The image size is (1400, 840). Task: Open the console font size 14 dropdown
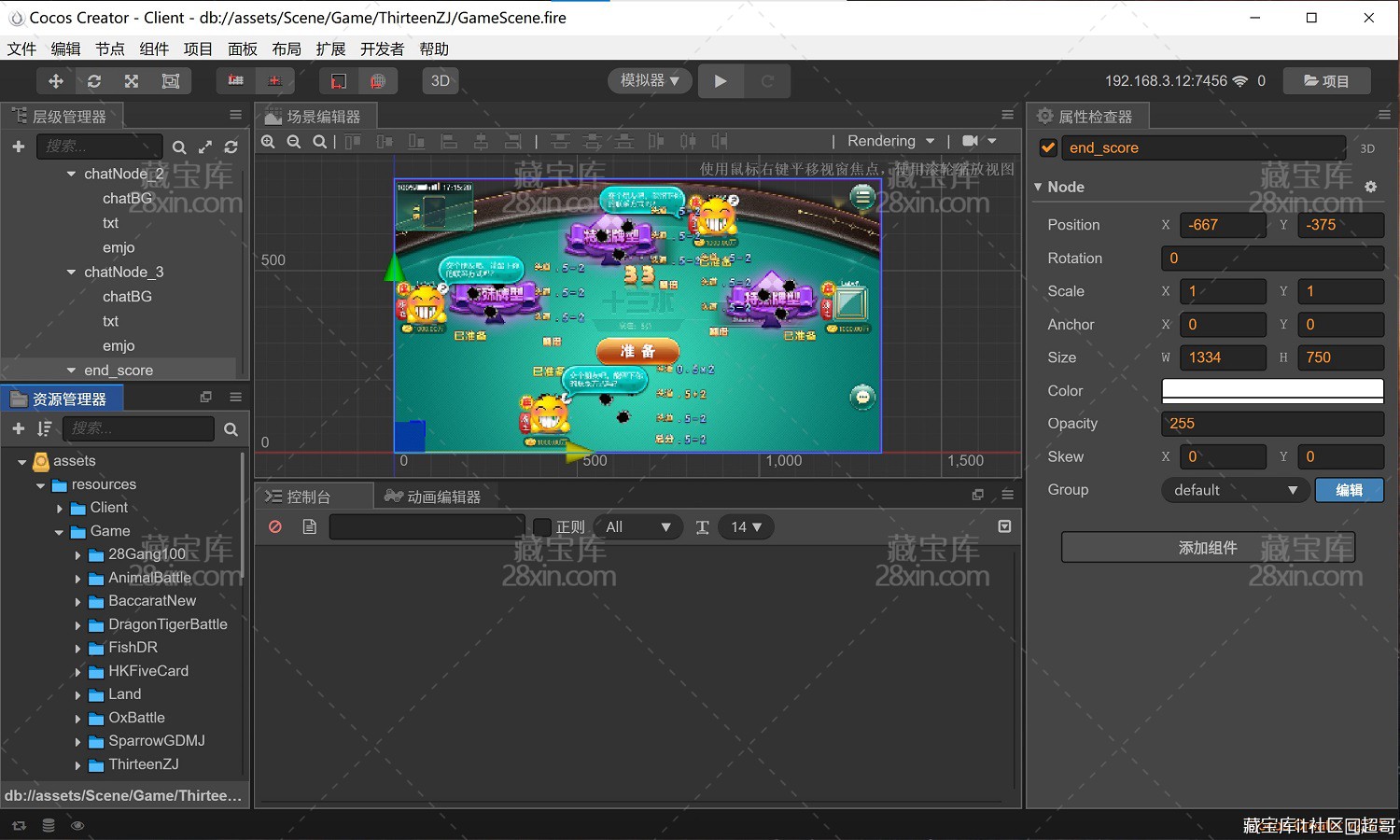pyautogui.click(x=746, y=527)
